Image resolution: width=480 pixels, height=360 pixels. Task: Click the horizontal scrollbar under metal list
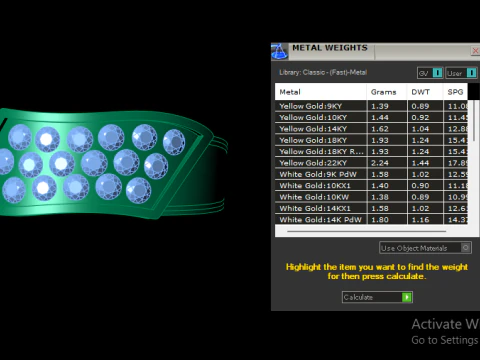[x=366, y=231]
